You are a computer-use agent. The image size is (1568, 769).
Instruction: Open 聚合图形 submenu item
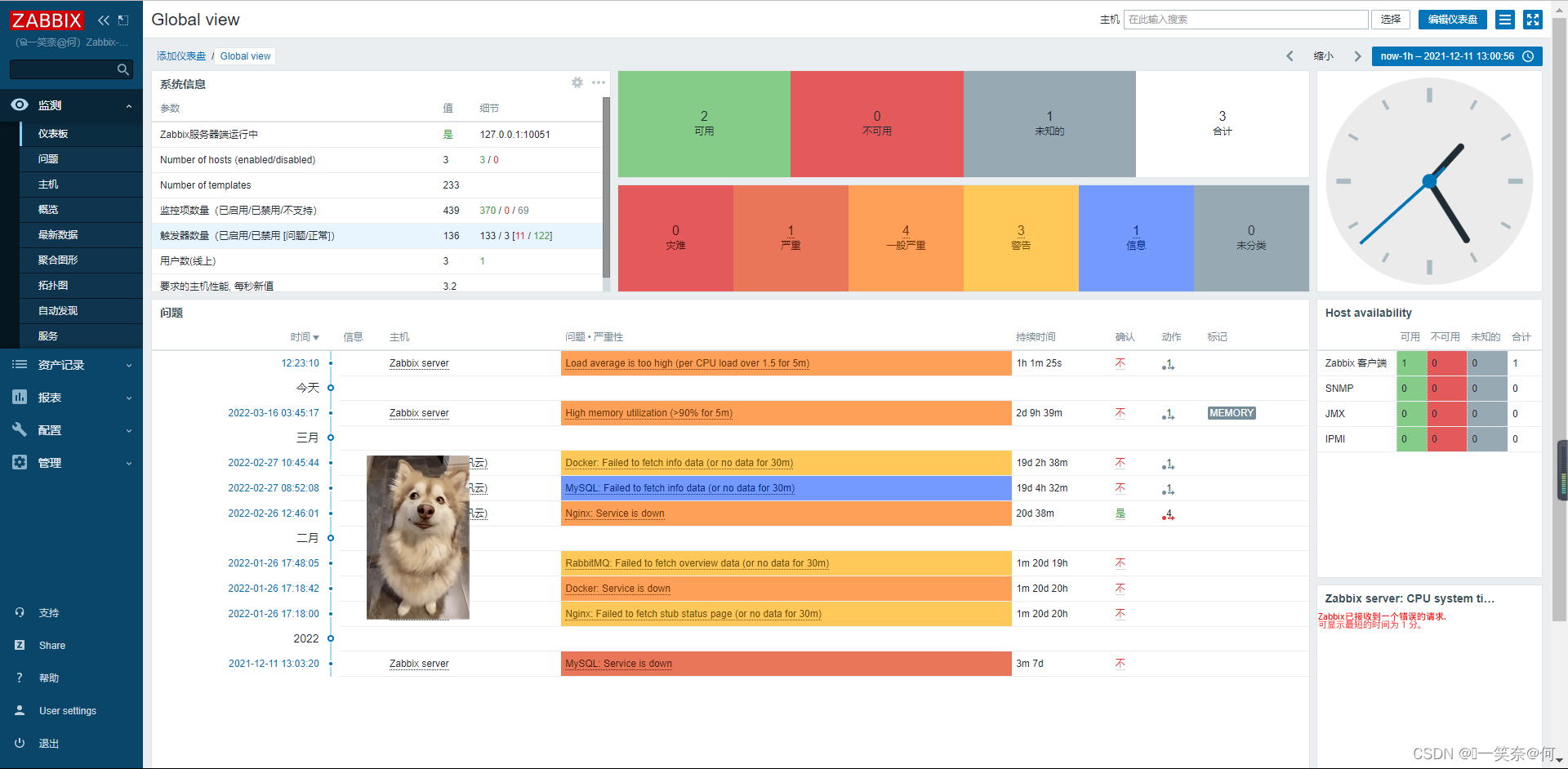[x=82, y=260]
